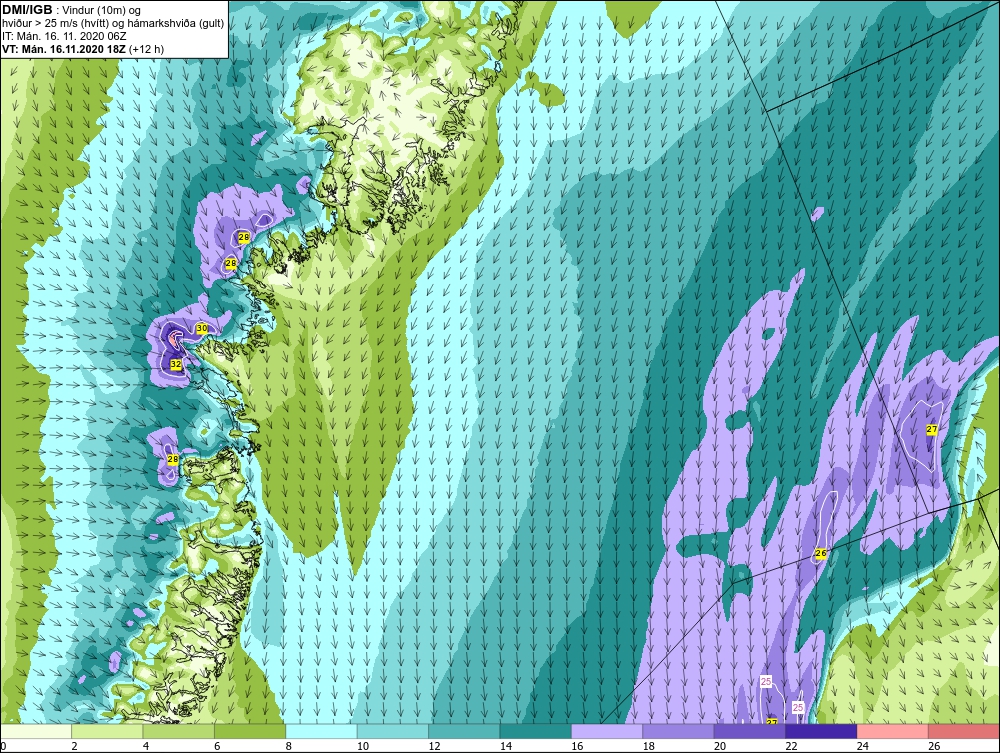Pick the 0–2 m/s palest legend swatch
This screenshot has height=753, width=1000.
(36, 731)
